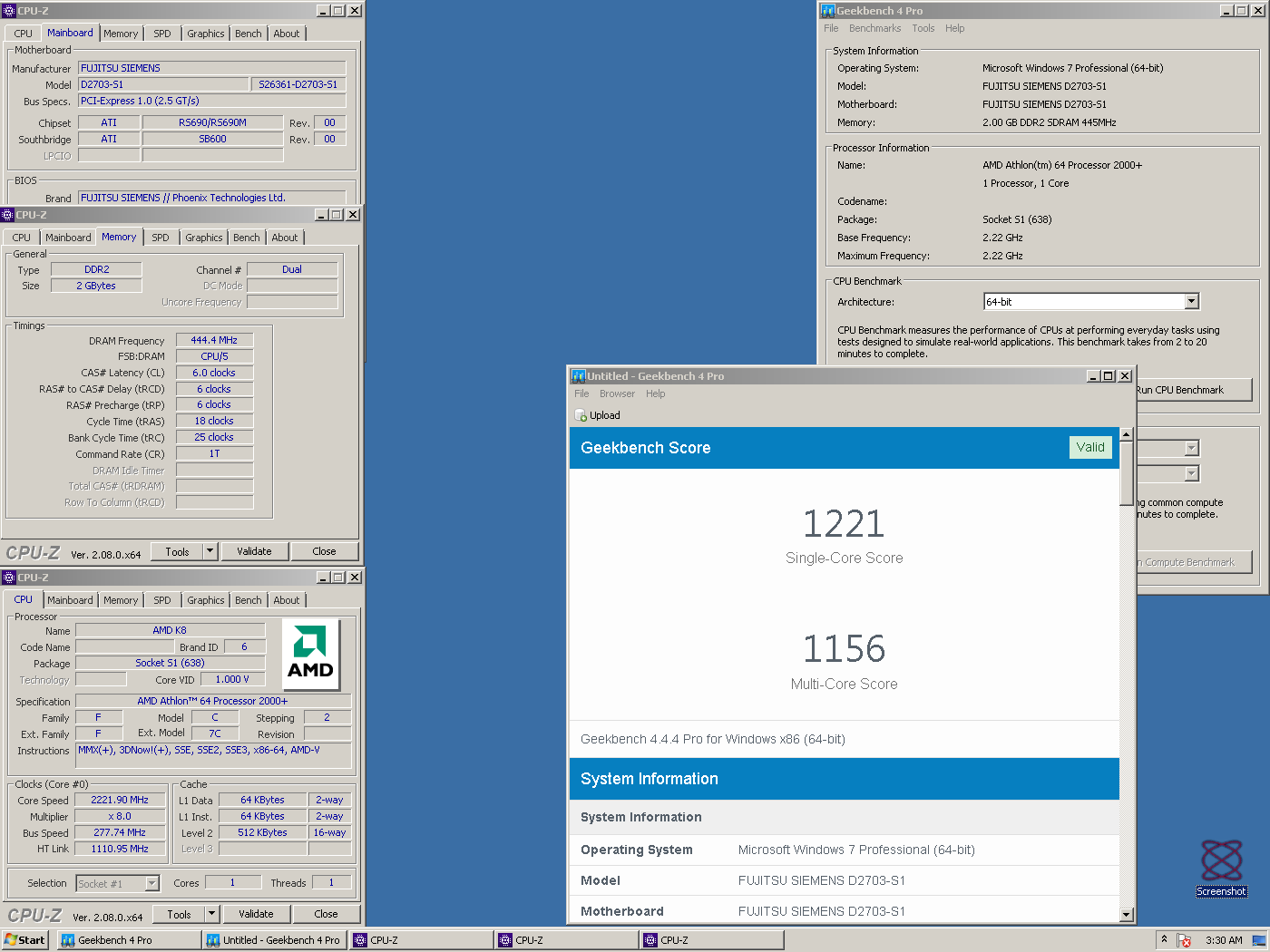Open Help menu in Geekbench 4 Pro main window
This screenshot has height=952, width=1270.
(x=954, y=28)
